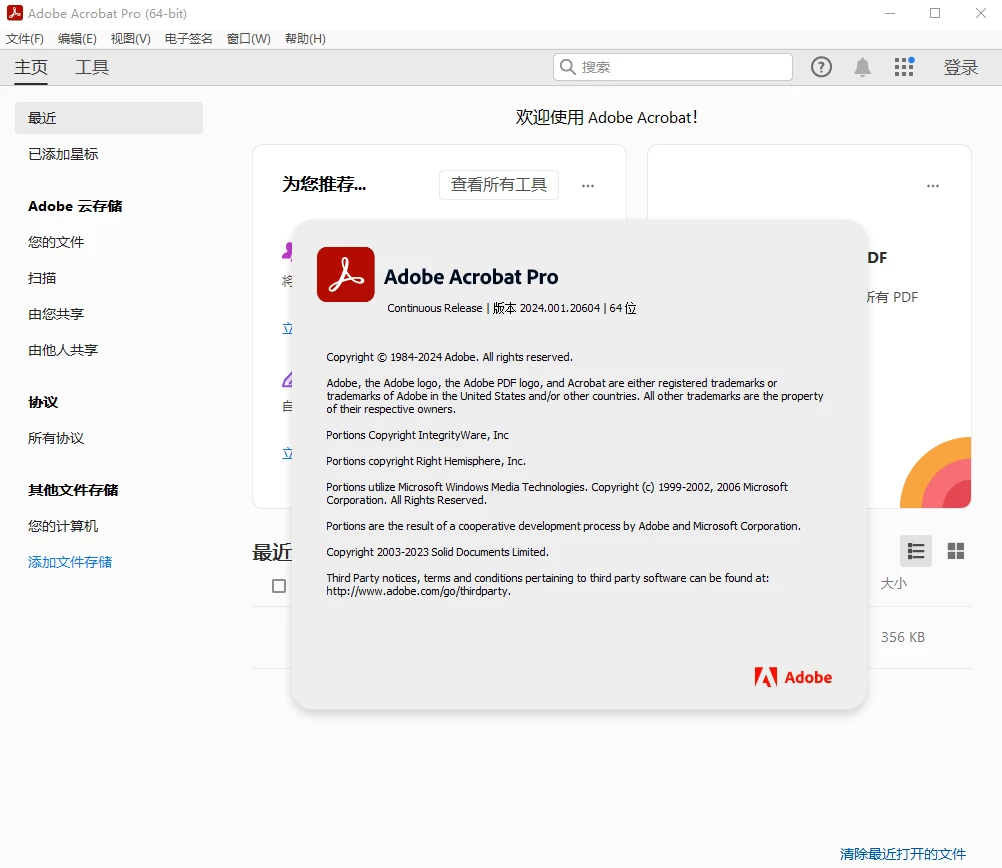Screen dimensions: 1002x868
Task: Click the Solid Documents Limited copyright line
Action: point(437,552)
